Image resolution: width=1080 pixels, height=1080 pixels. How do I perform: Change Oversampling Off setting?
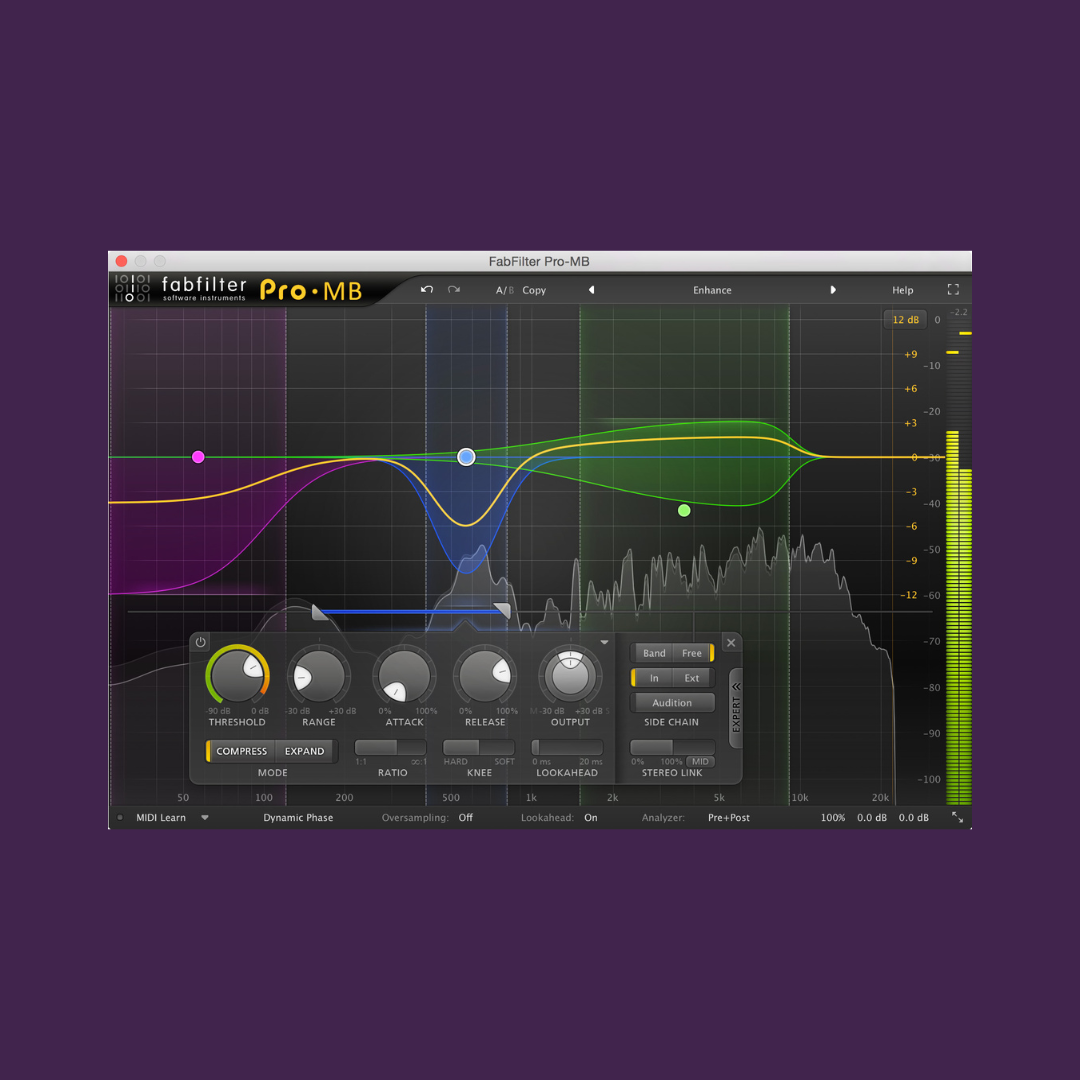[x=466, y=818]
